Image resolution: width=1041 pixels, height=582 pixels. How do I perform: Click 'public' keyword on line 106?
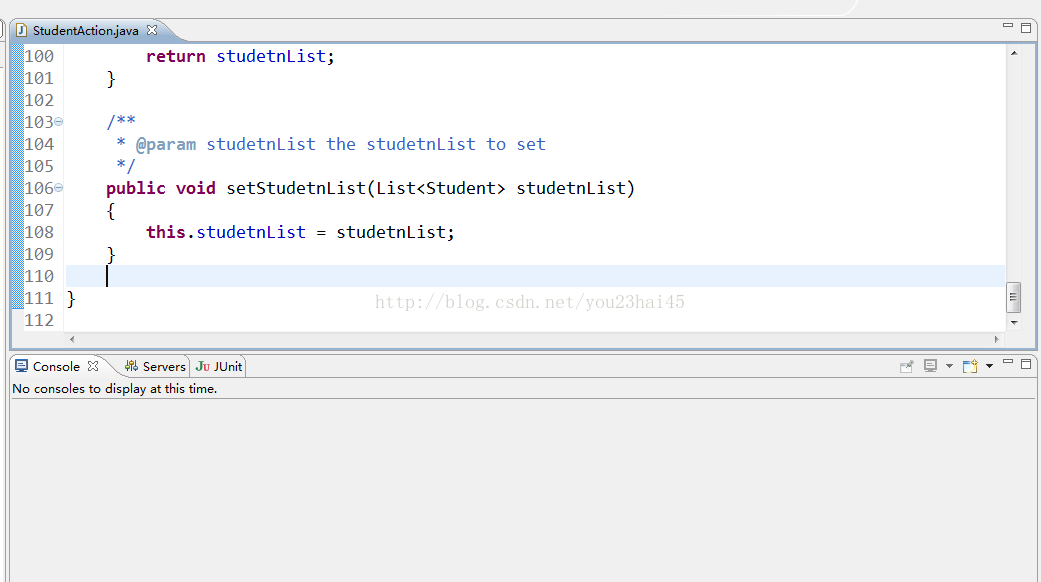pos(135,188)
